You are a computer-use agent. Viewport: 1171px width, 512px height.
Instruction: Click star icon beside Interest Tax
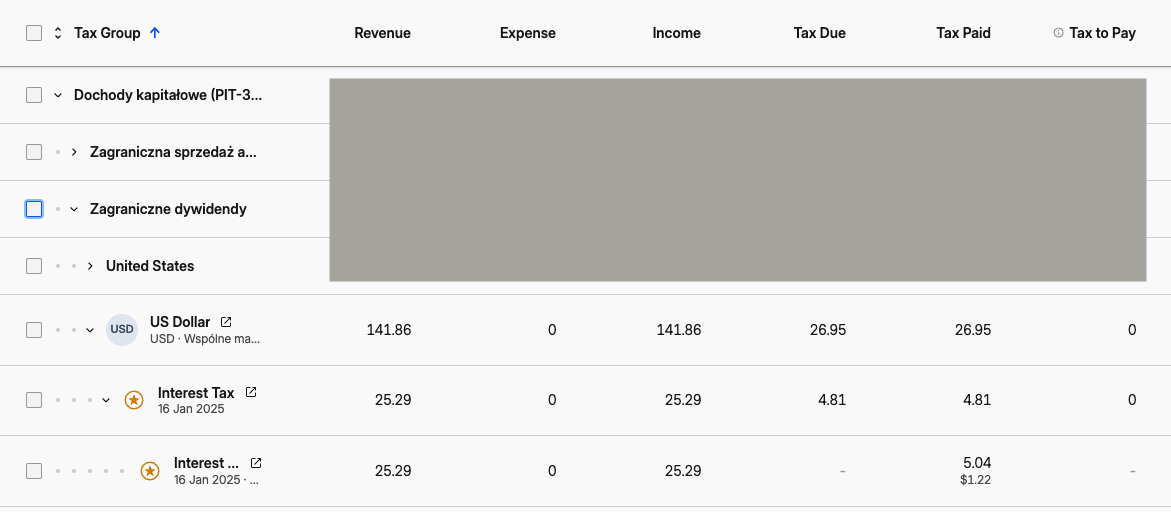coord(134,400)
